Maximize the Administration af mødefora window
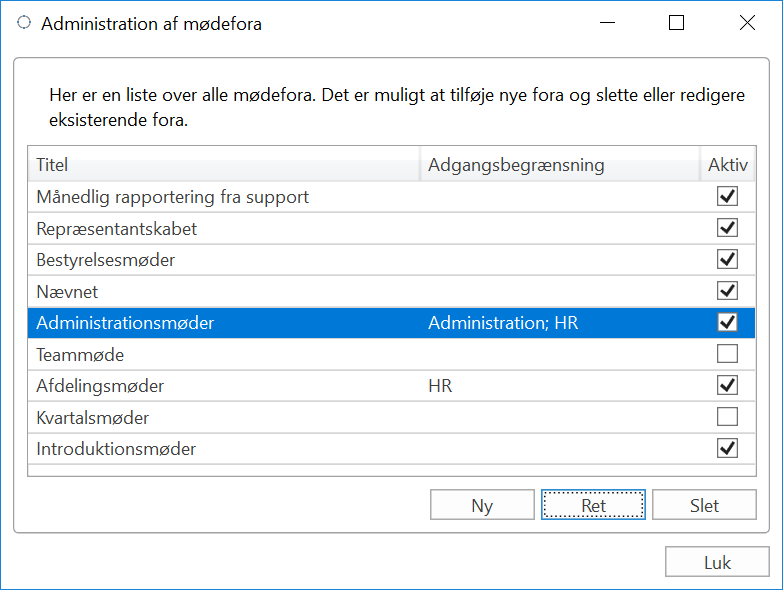This screenshot has height=590, width=783. [x=676, y=23]
